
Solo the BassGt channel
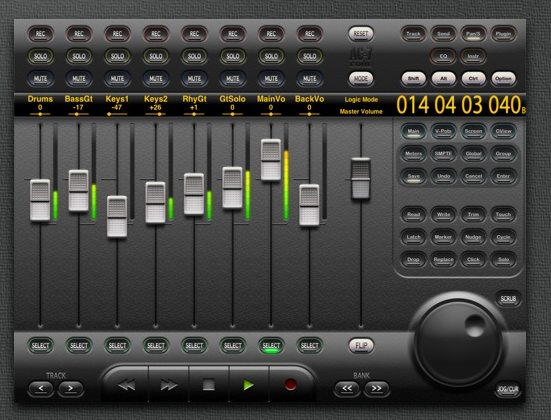79,56
